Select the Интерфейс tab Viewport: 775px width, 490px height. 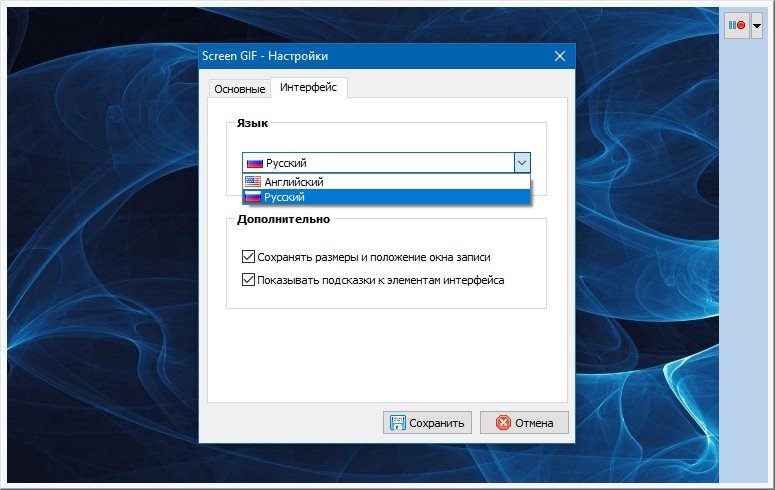coord(308,88)
